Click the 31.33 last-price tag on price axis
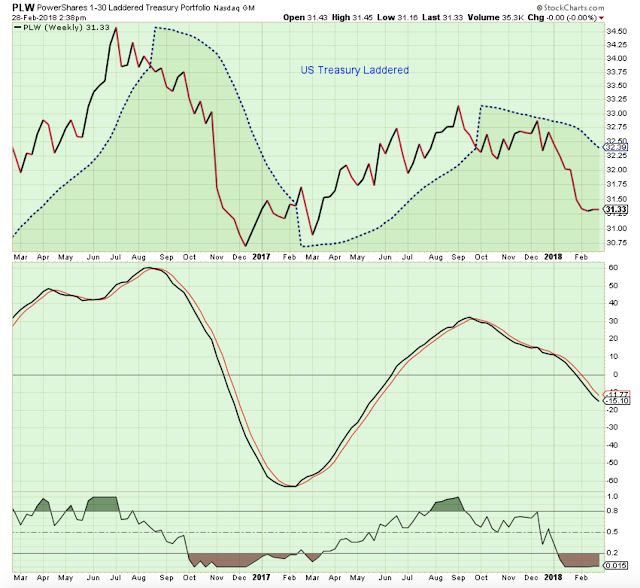The image size is (640, 588). (x=616, y=209)
